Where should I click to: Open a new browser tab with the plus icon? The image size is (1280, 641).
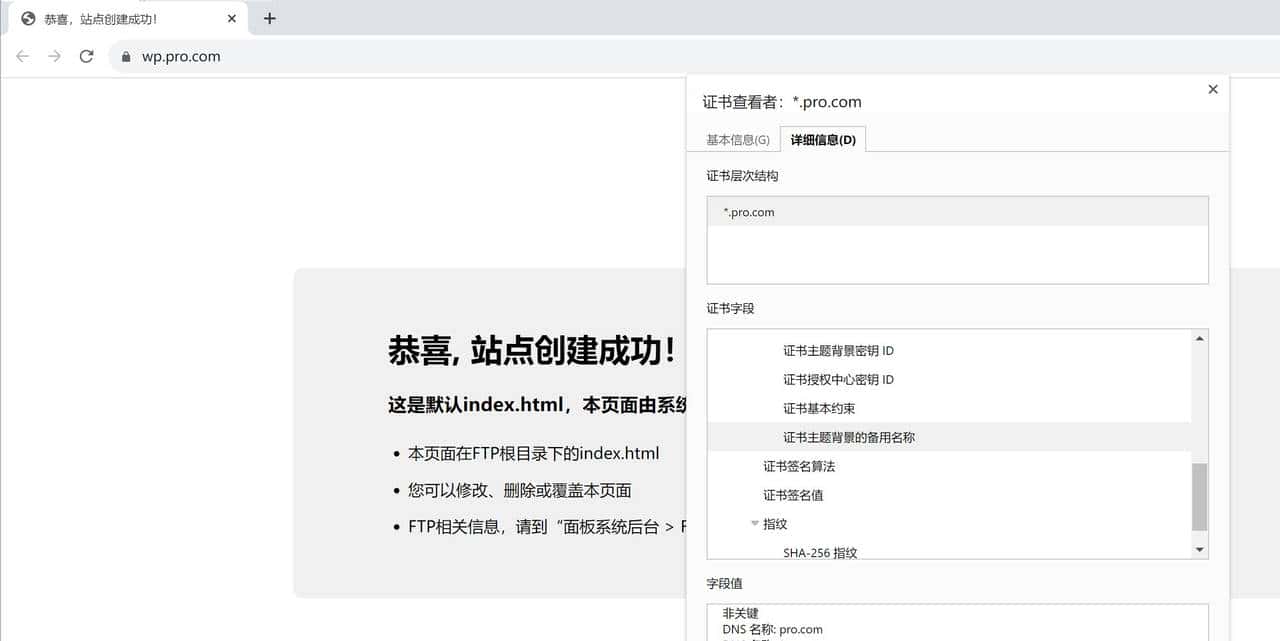click(270, 17)
